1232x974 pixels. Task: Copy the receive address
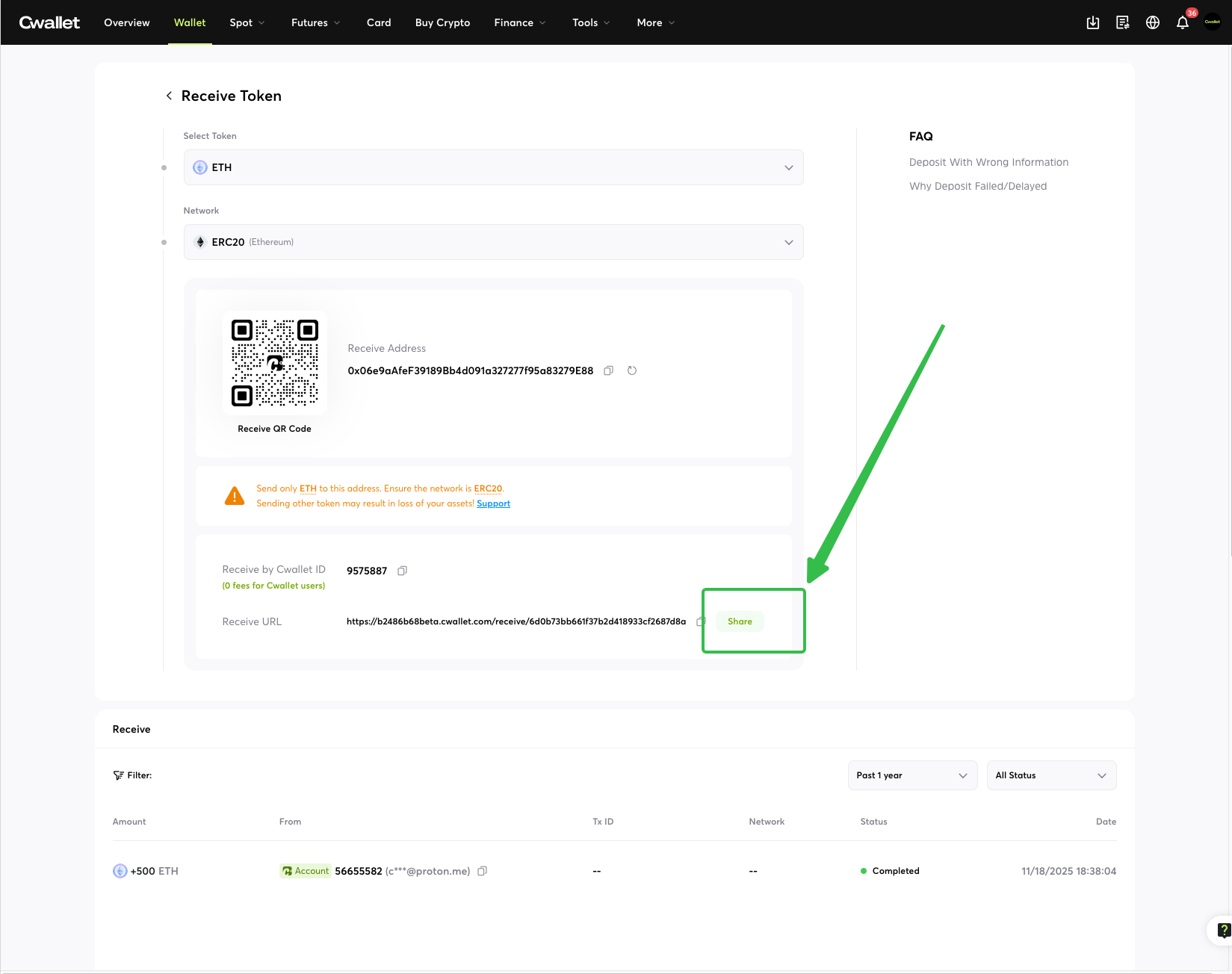click(x=608, y=370)
